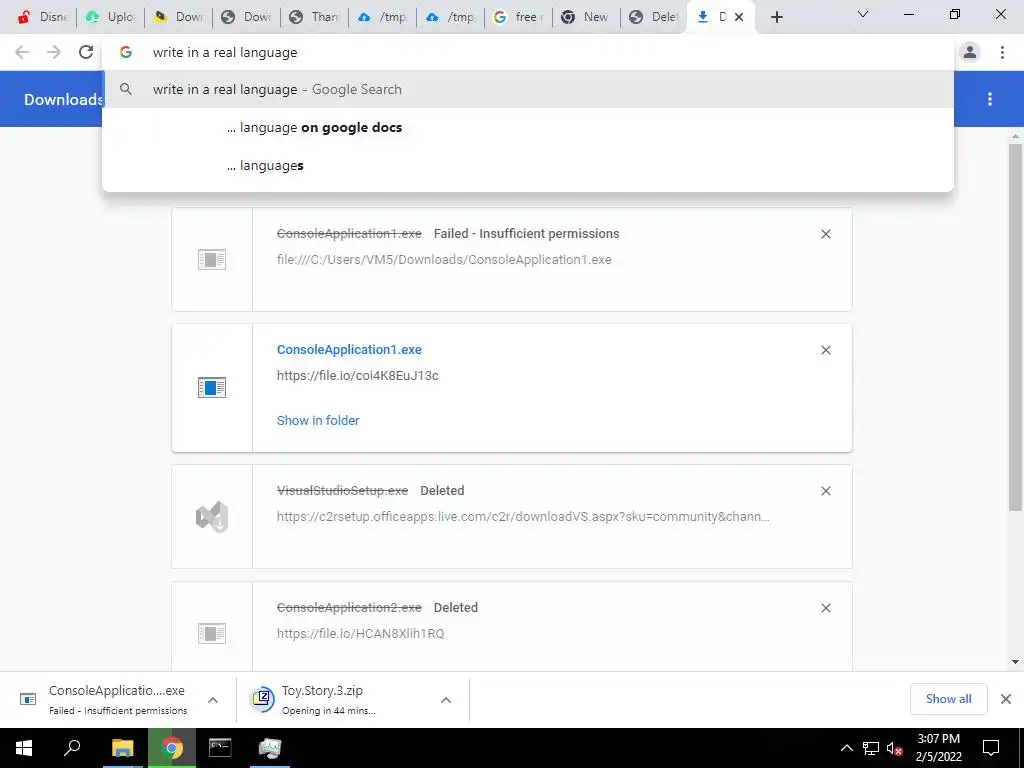Click the page vertical scrollbar
1024x768 pixels.
point(1015,327)
